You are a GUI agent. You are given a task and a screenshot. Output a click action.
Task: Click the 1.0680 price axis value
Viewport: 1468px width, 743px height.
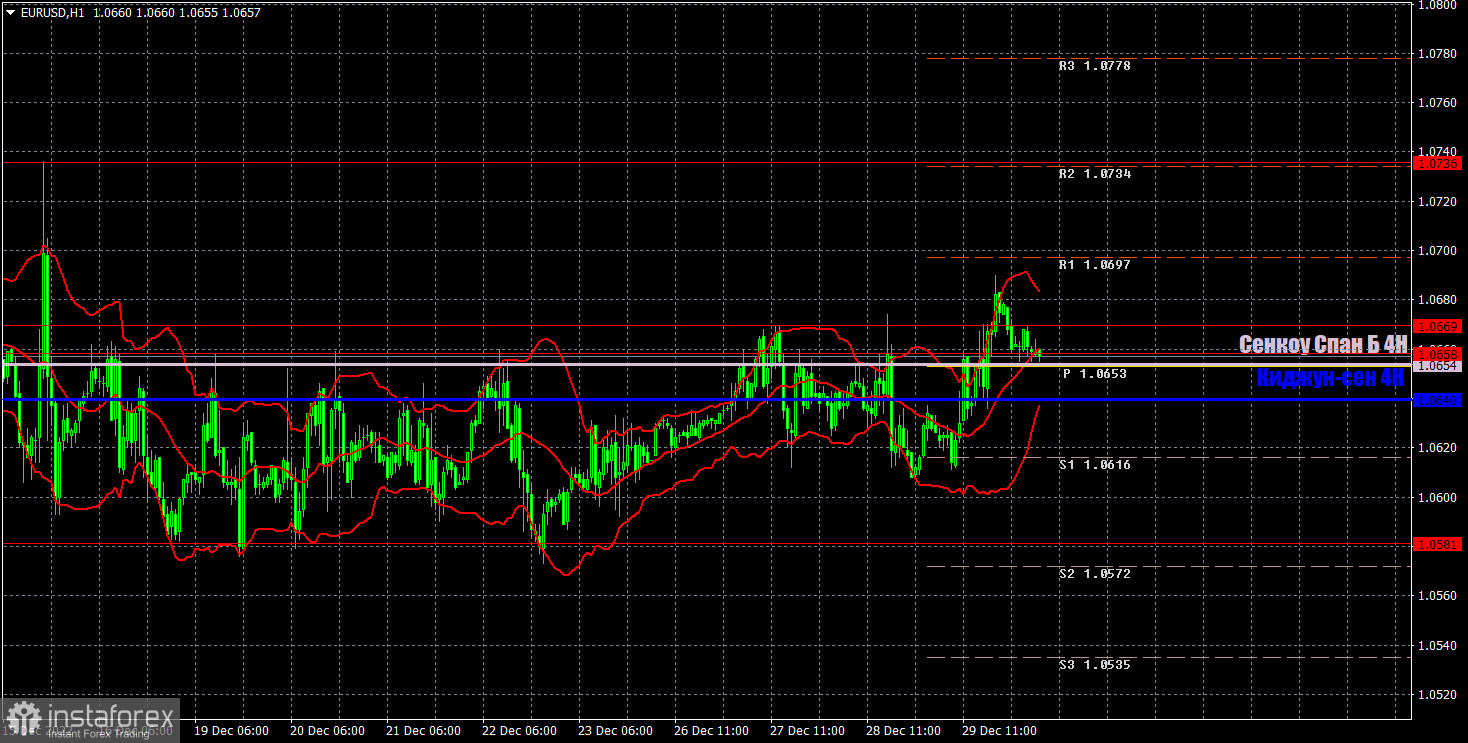(x=1438, y=300)
